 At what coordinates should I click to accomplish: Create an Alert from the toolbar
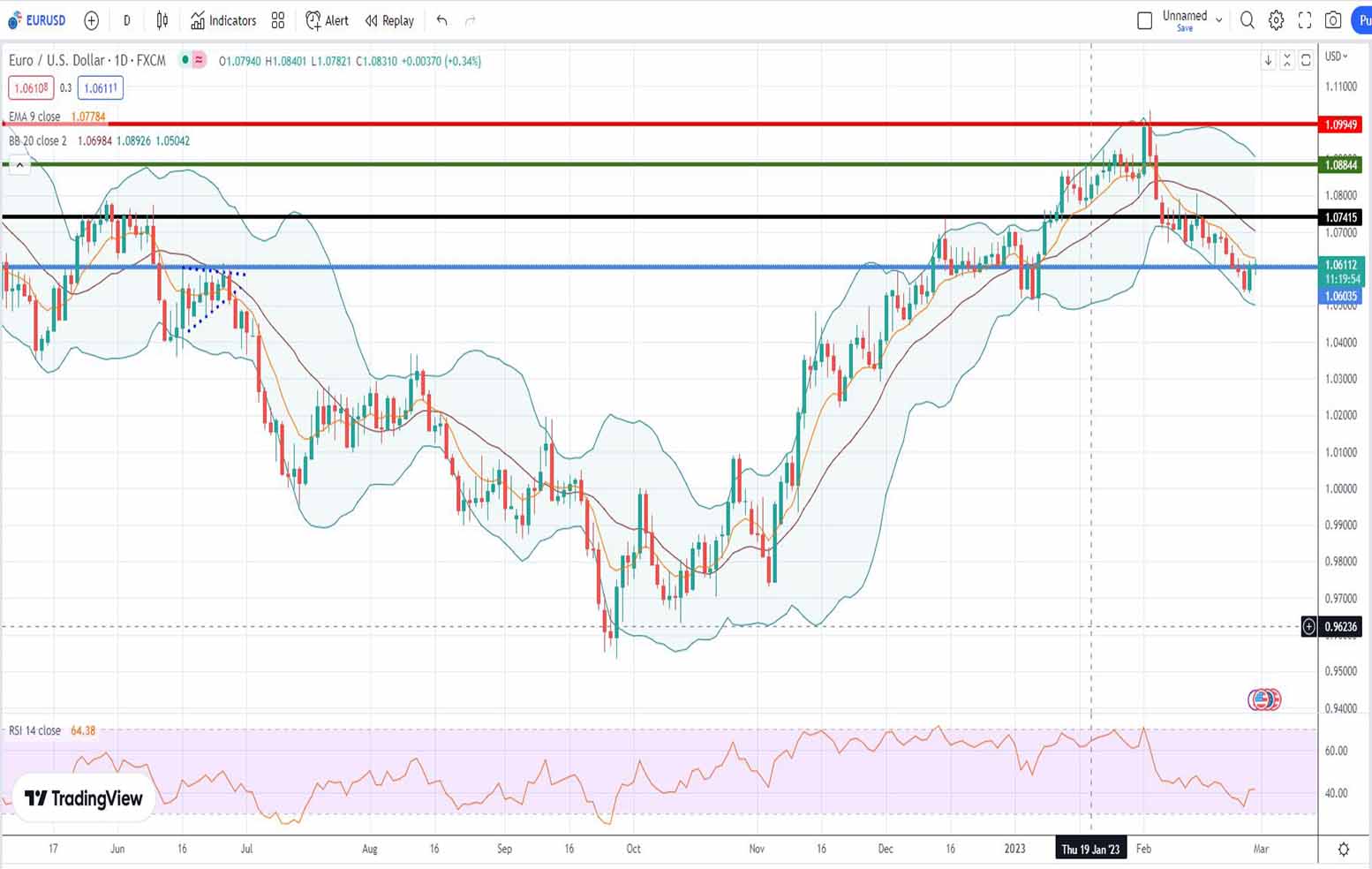[x=327, y=20]
